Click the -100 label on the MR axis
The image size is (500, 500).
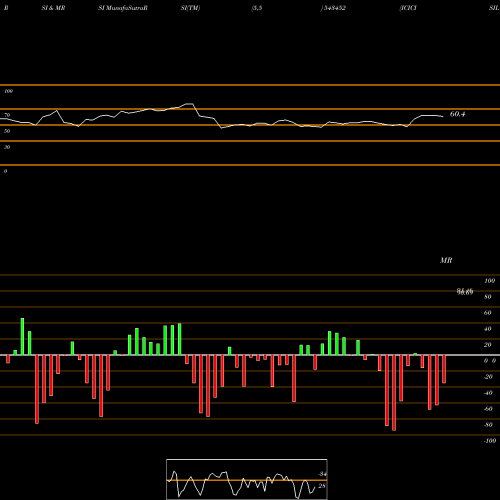490,441
